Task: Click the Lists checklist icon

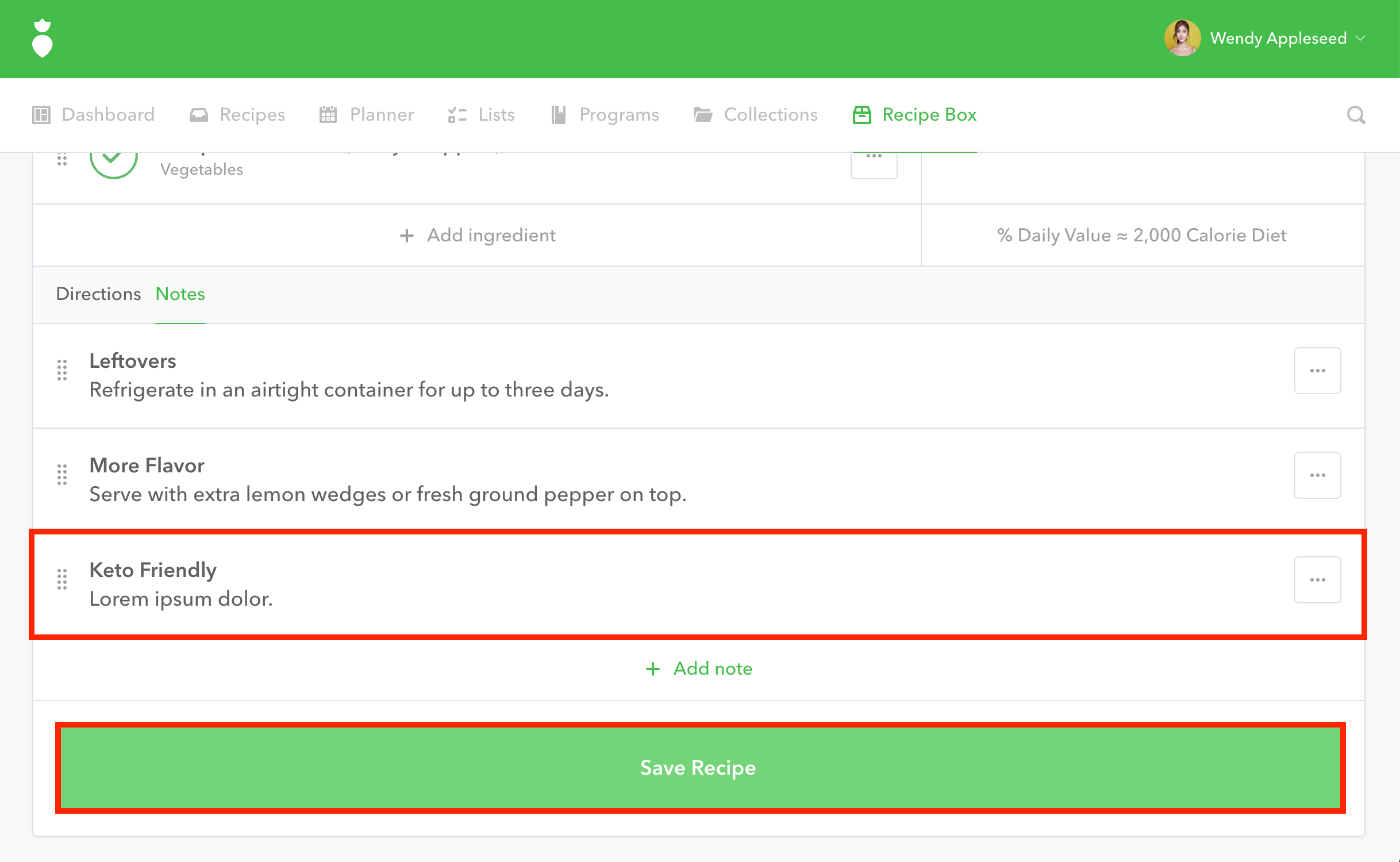Action: click(x=457, y=115)
